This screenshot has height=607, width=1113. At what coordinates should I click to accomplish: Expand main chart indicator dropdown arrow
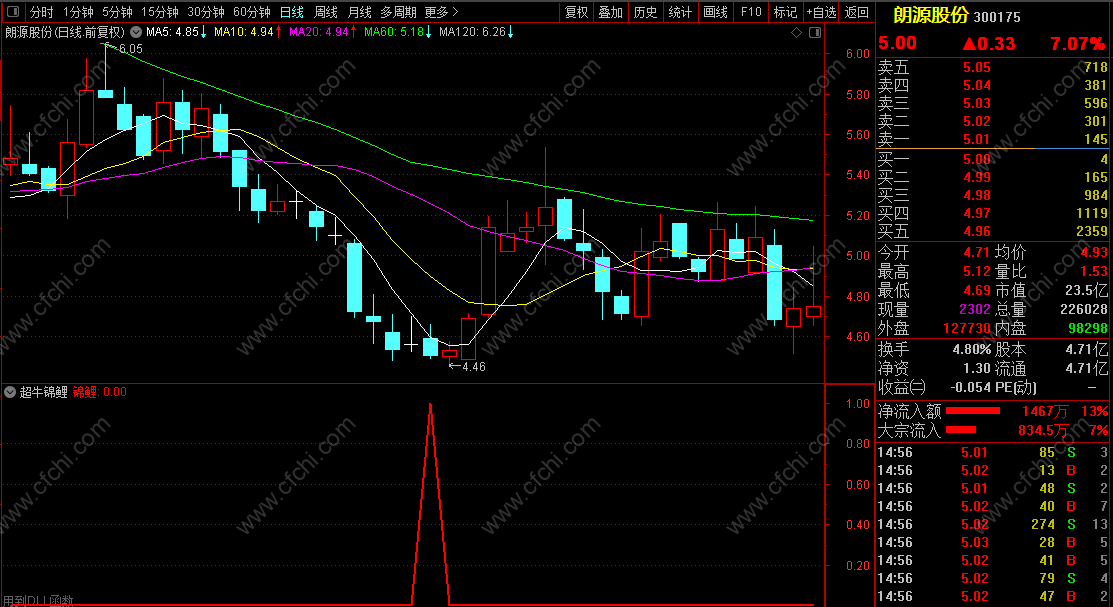click(136, 32)
